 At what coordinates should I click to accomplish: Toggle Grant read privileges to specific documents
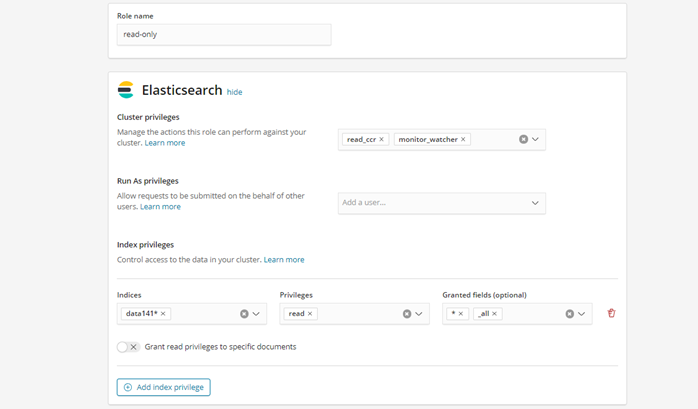pos(128,347)
